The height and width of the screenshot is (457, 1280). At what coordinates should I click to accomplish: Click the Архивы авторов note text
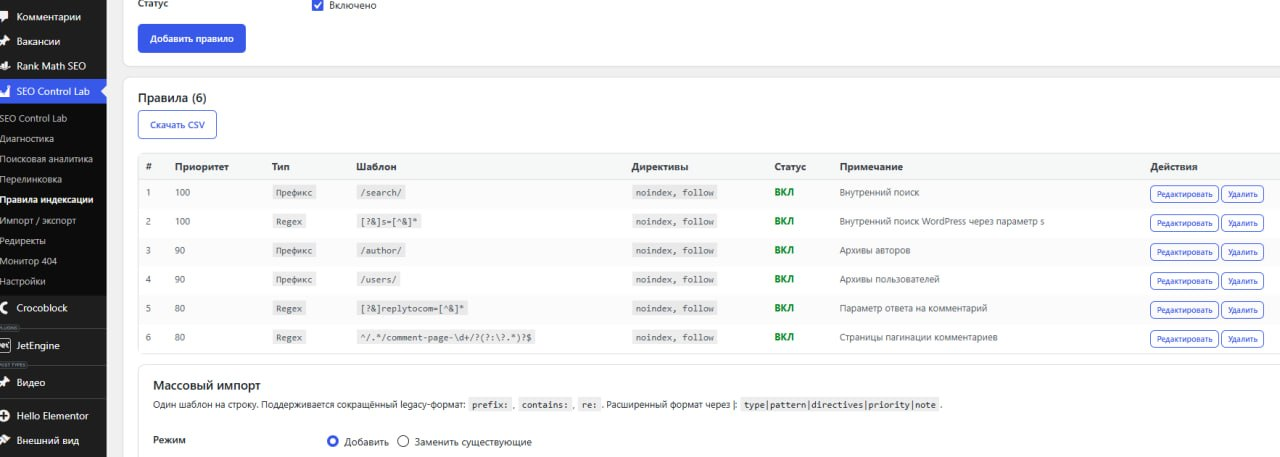(879, 250)
